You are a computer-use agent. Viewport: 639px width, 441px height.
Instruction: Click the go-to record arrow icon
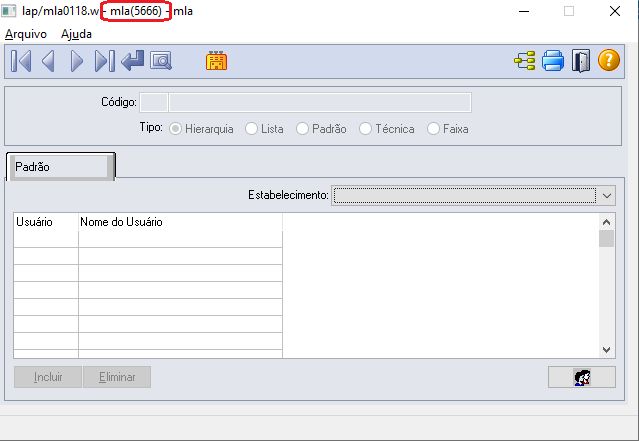tap(133, 60)
